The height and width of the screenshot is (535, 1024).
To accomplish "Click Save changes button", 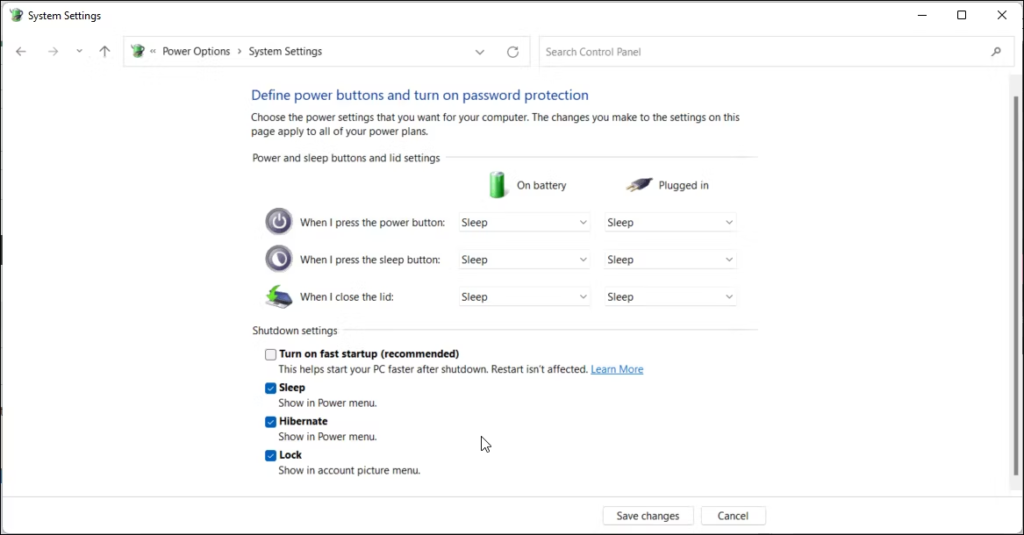I will [648, 516].
